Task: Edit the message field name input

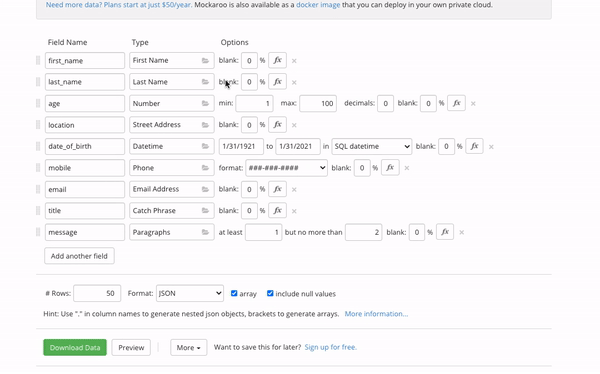Action: (x=85, y=232)
